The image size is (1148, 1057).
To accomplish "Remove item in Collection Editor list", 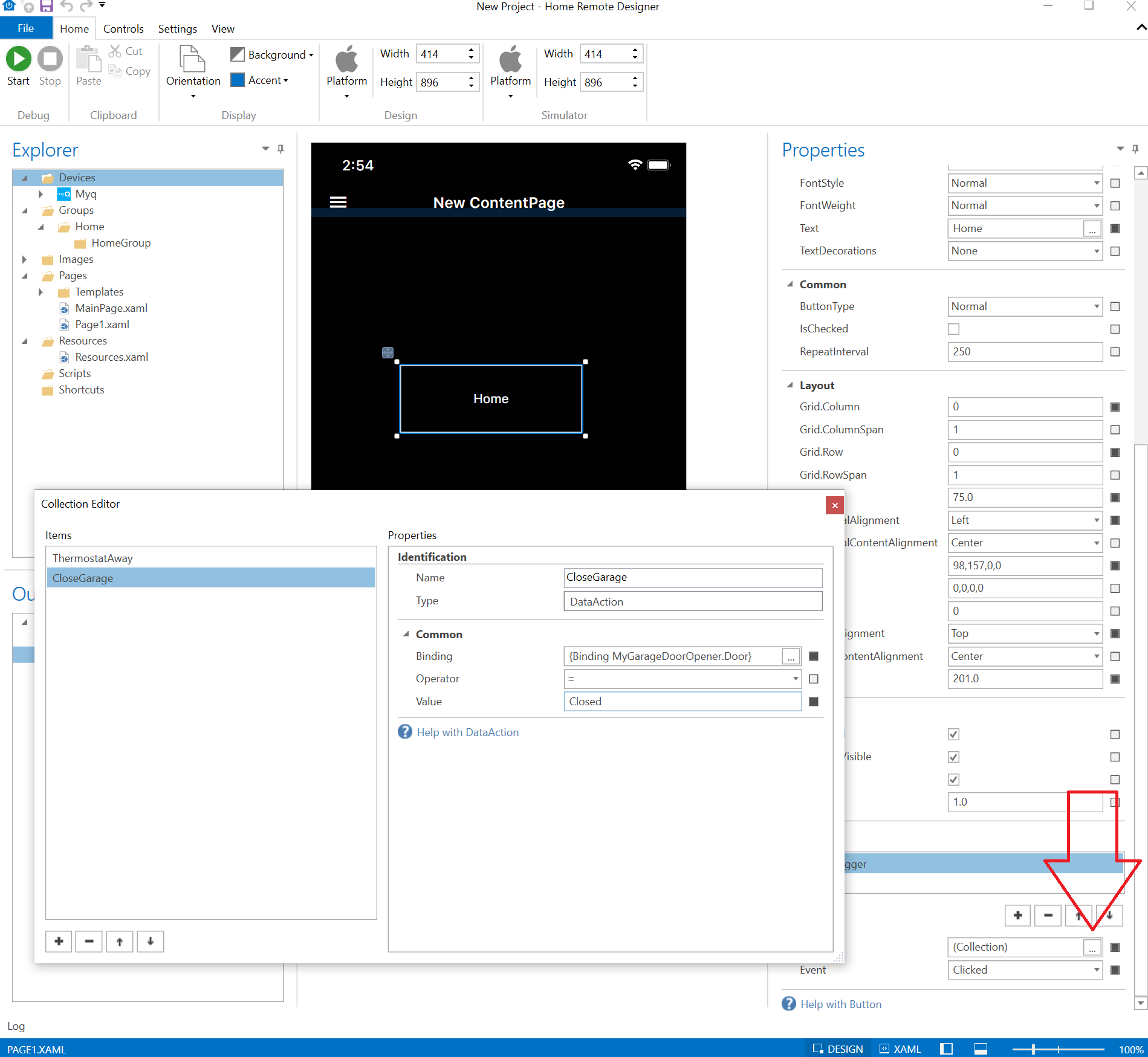I will point(89,941).
